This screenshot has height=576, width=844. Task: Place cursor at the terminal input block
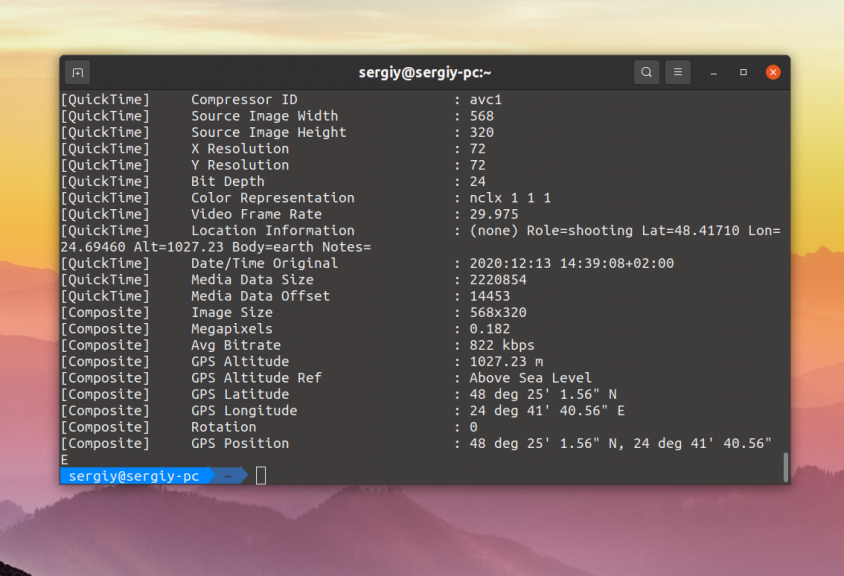coord(261,476)
